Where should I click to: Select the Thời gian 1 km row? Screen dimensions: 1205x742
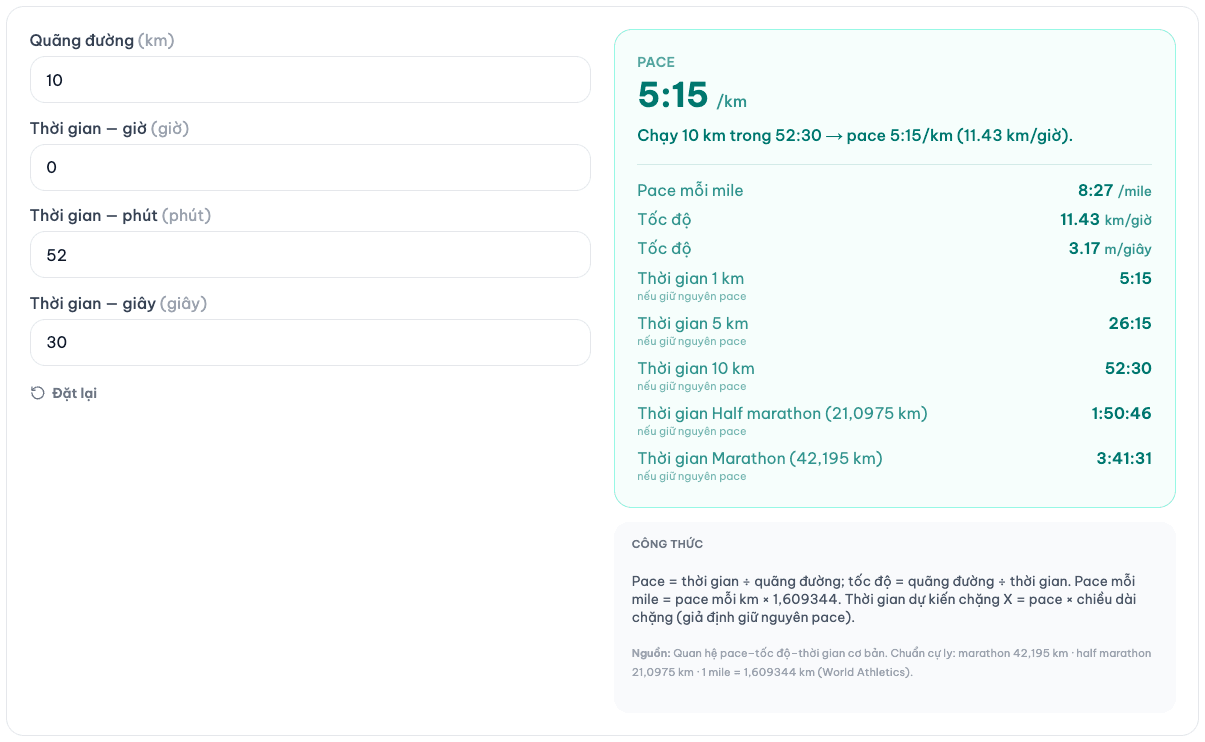894,285
